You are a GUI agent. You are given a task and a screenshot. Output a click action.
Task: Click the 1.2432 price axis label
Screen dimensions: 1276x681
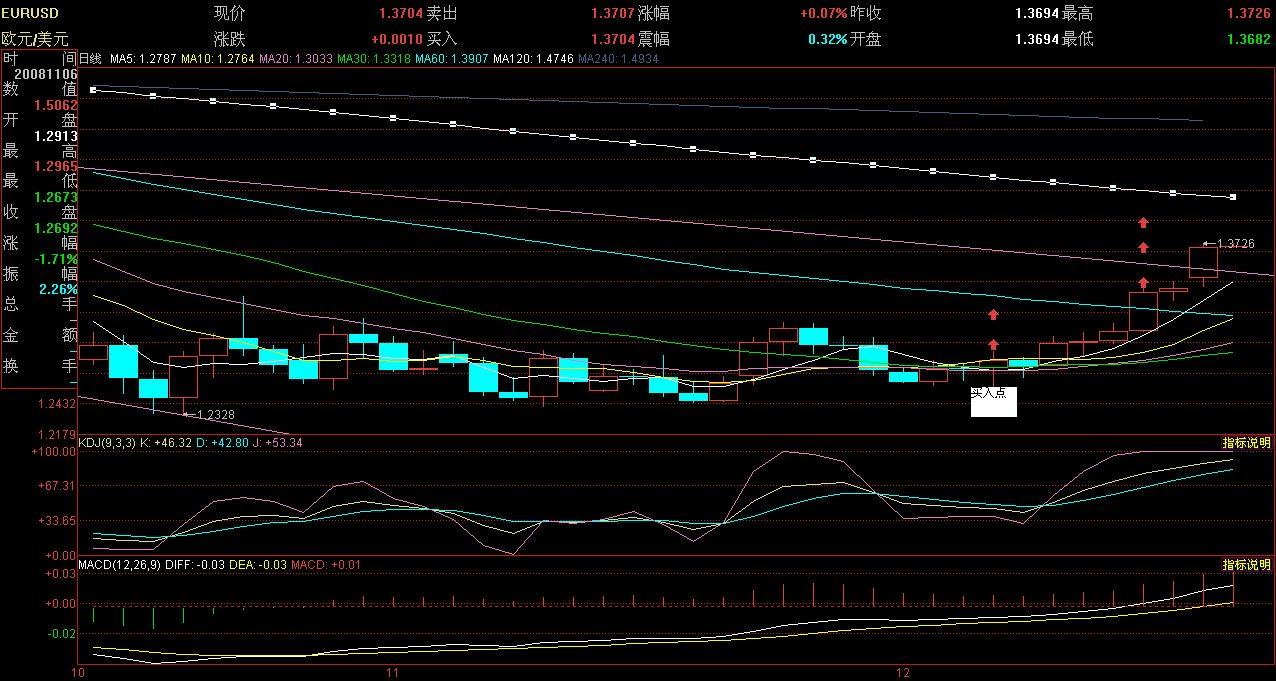pyautogui.click(x=56, y=404)
